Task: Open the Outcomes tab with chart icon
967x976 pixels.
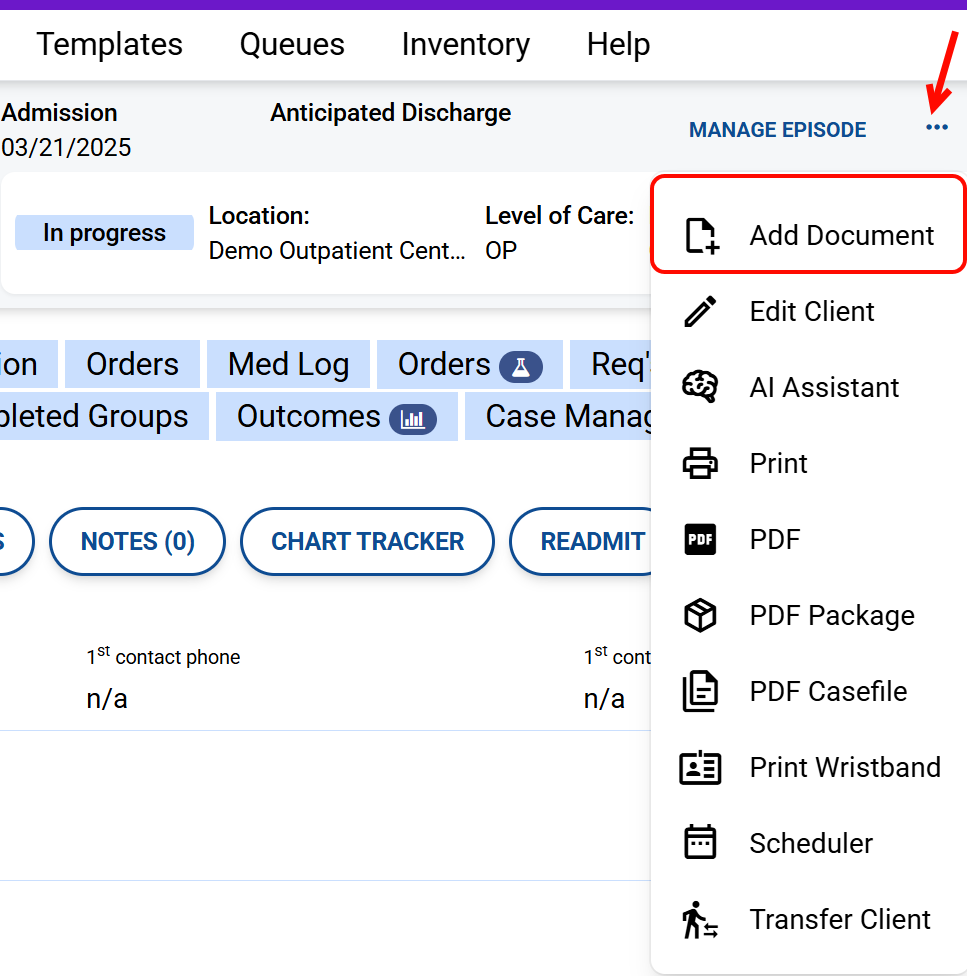Action: (x=336, y=417)
